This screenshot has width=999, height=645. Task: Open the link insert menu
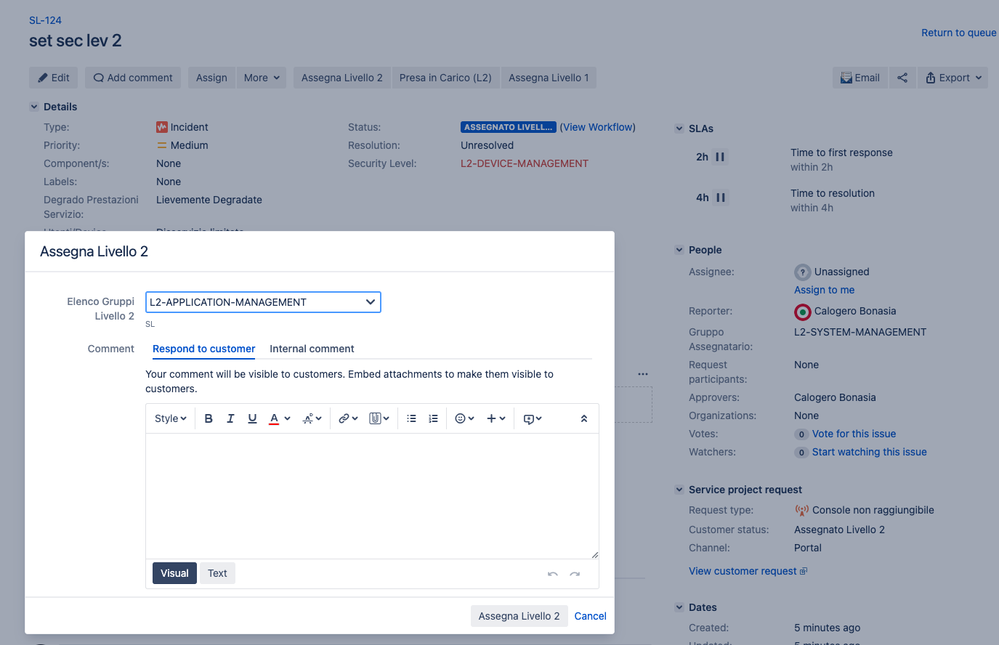(x=348, y=419)
